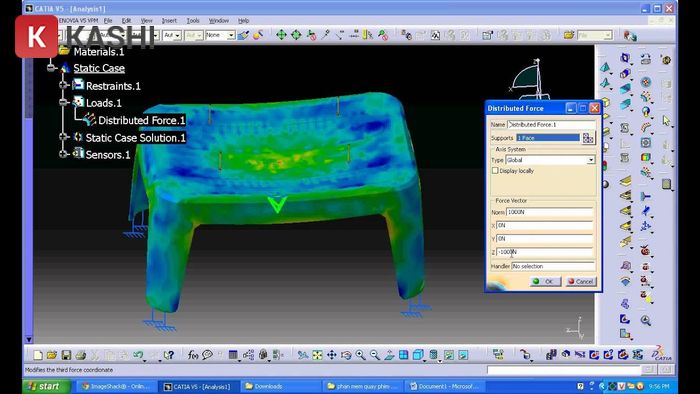Open the Edit menu
The image size is (700, 394).
pos(127,21)
